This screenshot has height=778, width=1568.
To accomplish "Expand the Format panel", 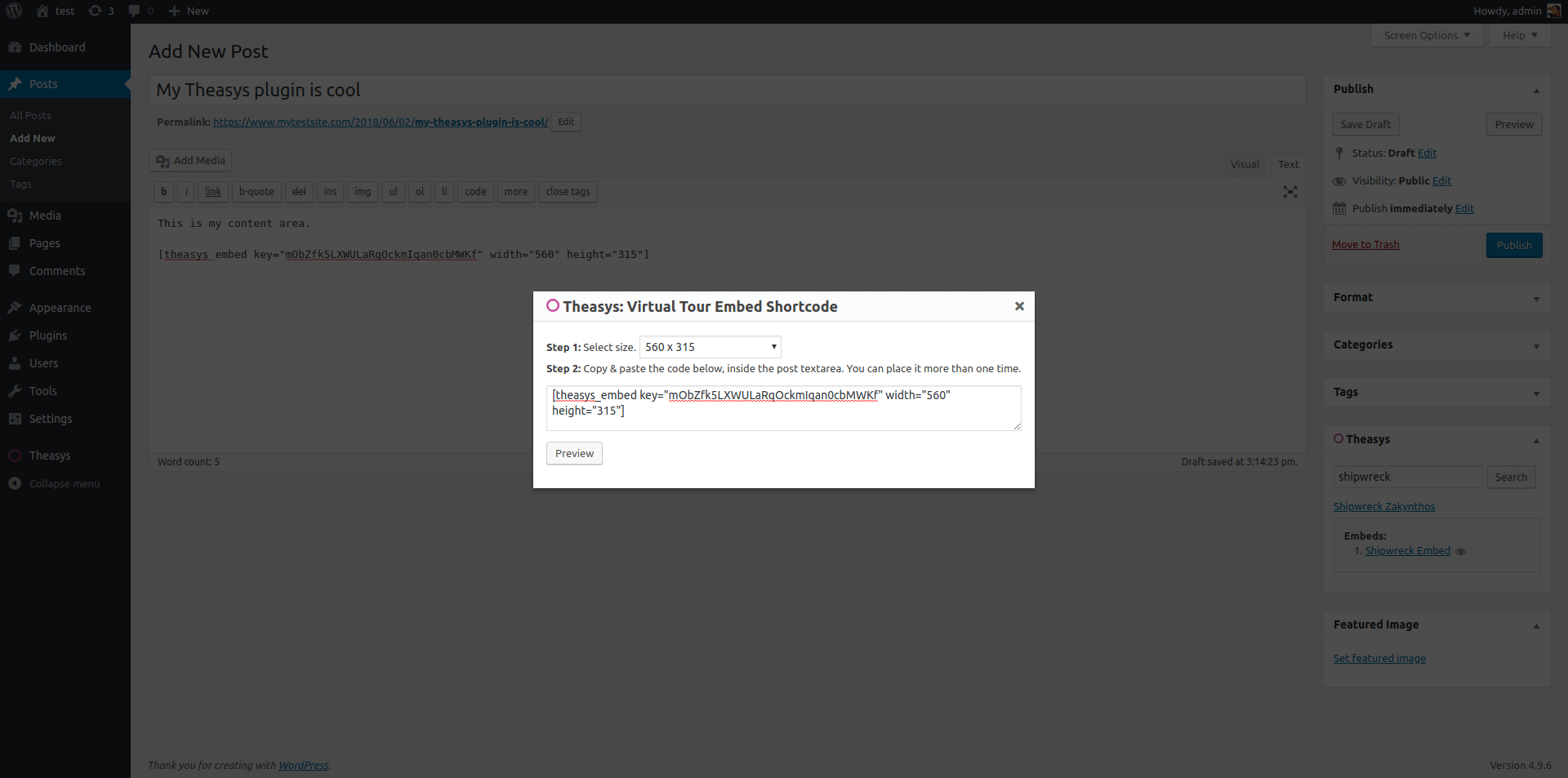I will click(1536, 299).
